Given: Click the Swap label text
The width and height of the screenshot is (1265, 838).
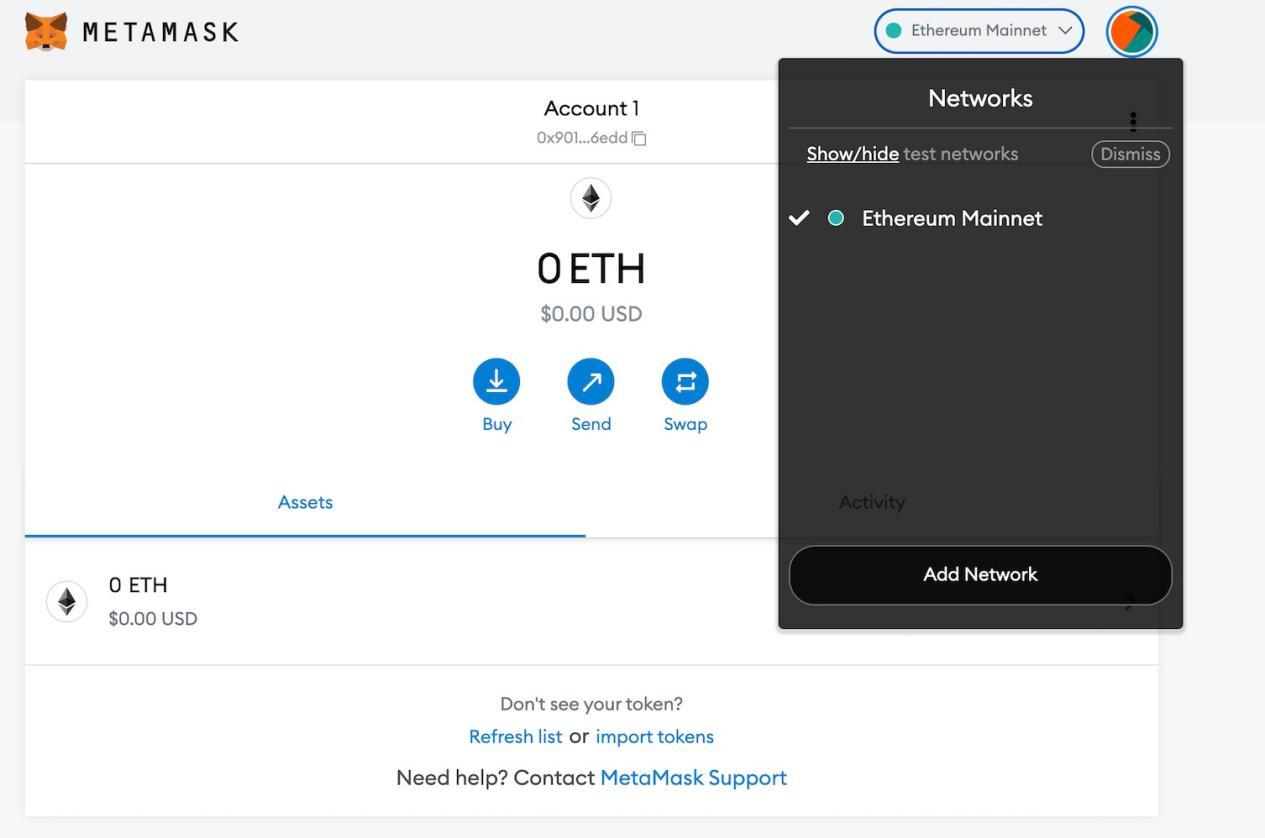Looking at the screenshot, I should (685, 424).
